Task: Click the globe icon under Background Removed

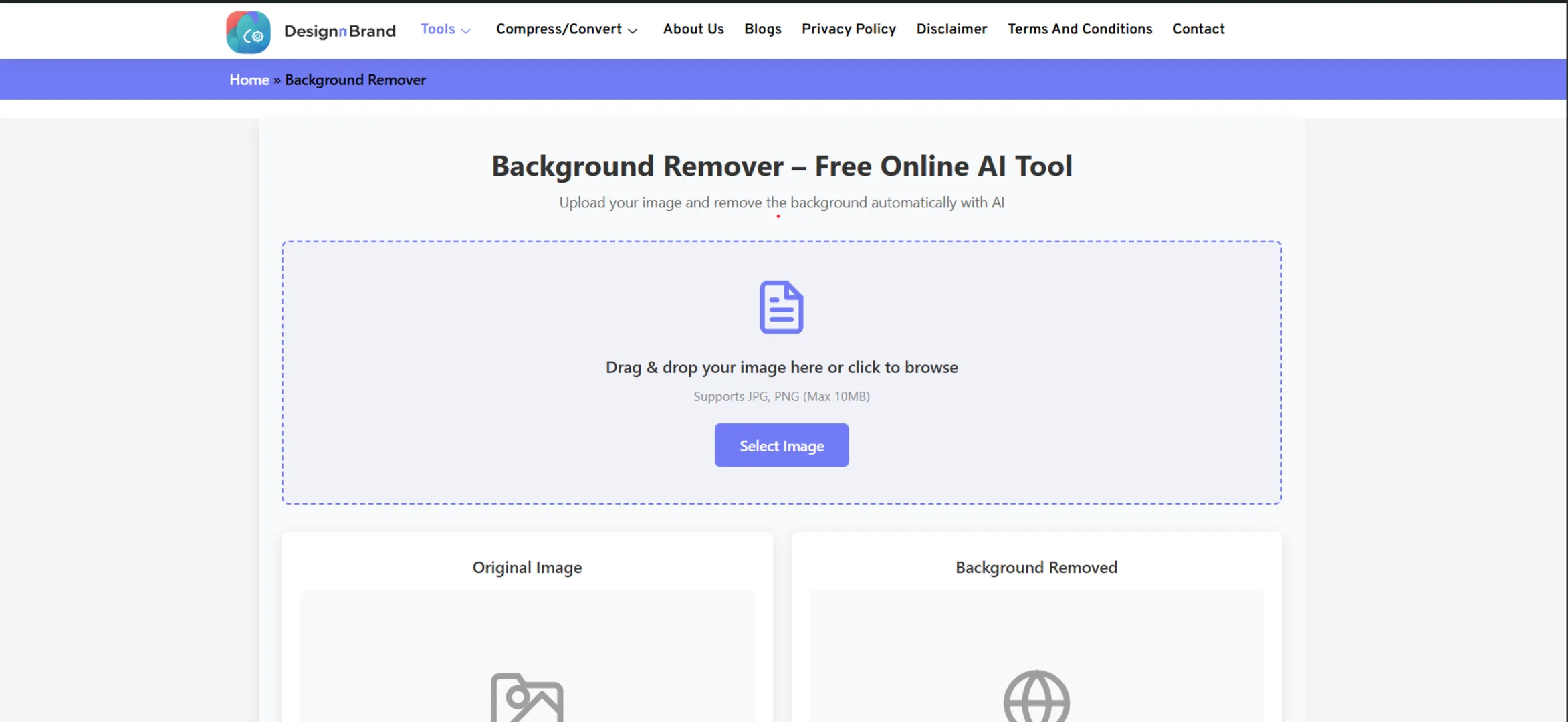Action: tap(1036, 697)
